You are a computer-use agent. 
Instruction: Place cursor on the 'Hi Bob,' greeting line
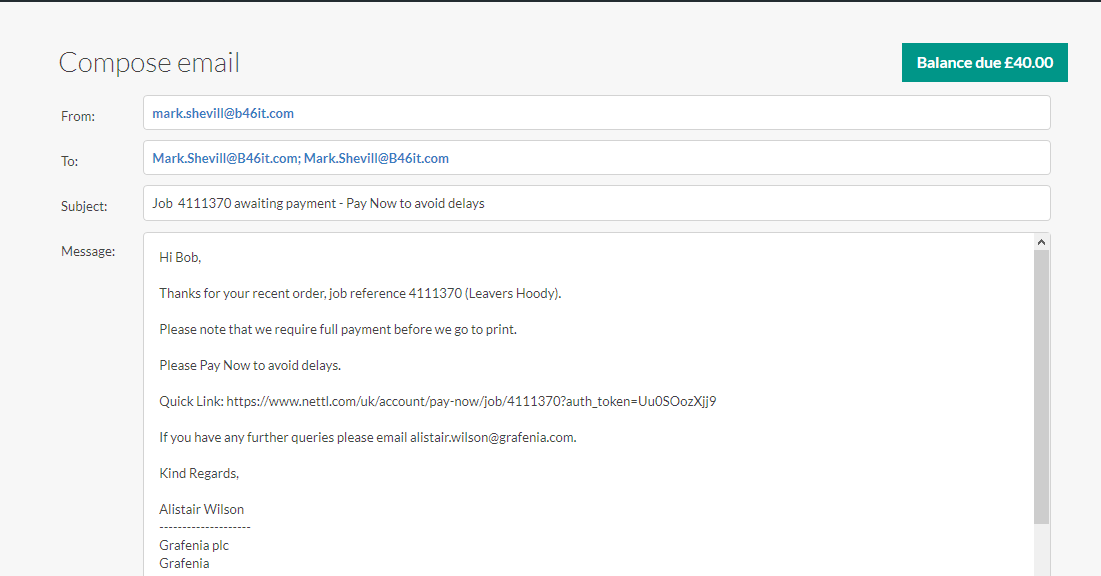click(x=180, y=257)
